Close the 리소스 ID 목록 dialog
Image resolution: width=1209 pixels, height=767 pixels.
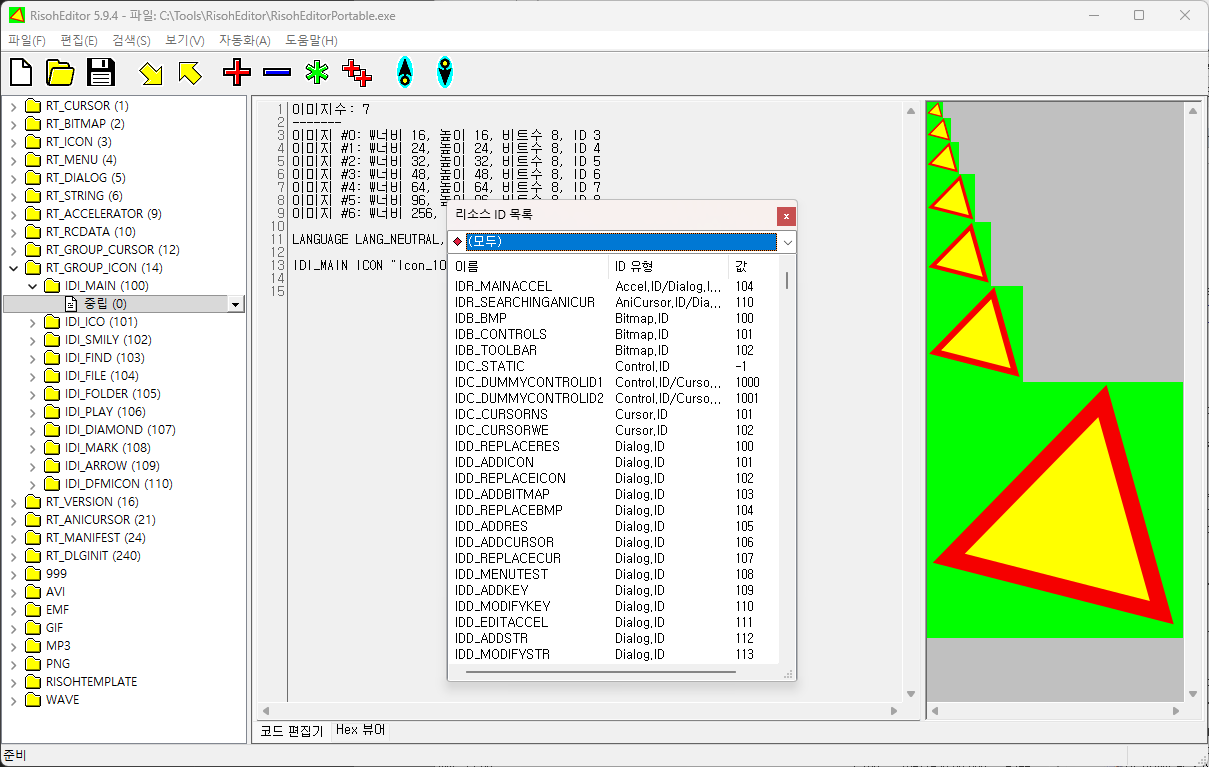[786, 215]
